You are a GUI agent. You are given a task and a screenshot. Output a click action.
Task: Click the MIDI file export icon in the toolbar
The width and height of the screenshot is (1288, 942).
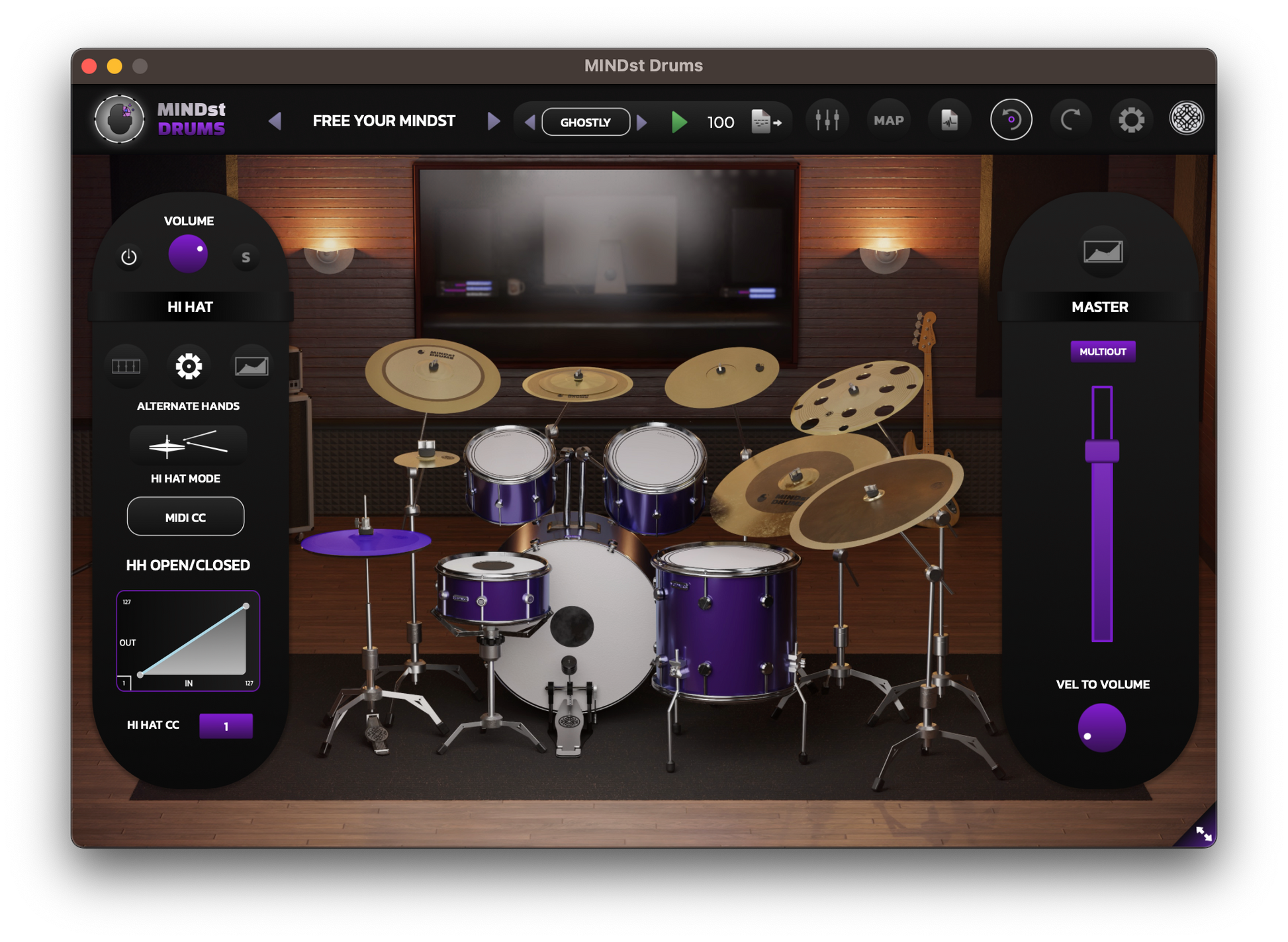click(949, 119)
